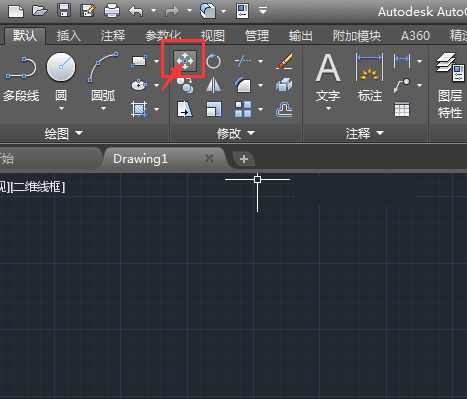Select the linear dimension tool
467x399 pixels.
tap(402, 61)
